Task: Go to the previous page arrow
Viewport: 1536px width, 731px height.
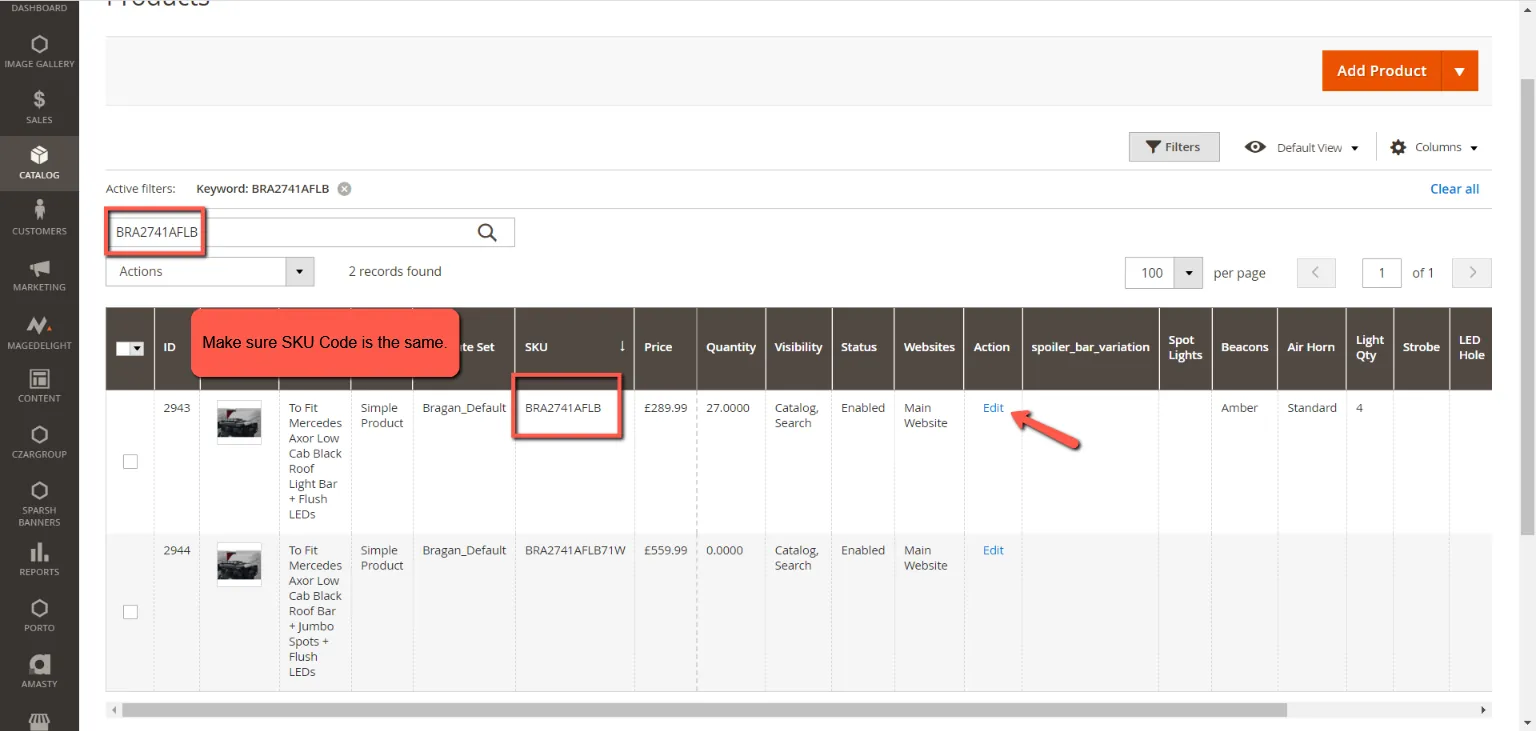Action: [x=1316, y=273]
